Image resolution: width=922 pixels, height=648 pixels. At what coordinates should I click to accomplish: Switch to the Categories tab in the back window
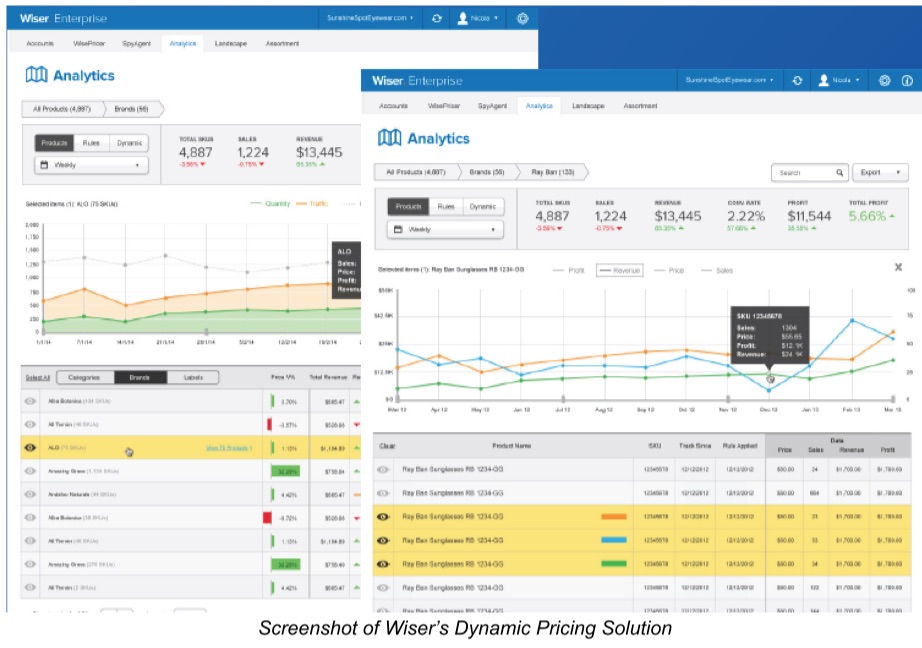coord(83,378)
